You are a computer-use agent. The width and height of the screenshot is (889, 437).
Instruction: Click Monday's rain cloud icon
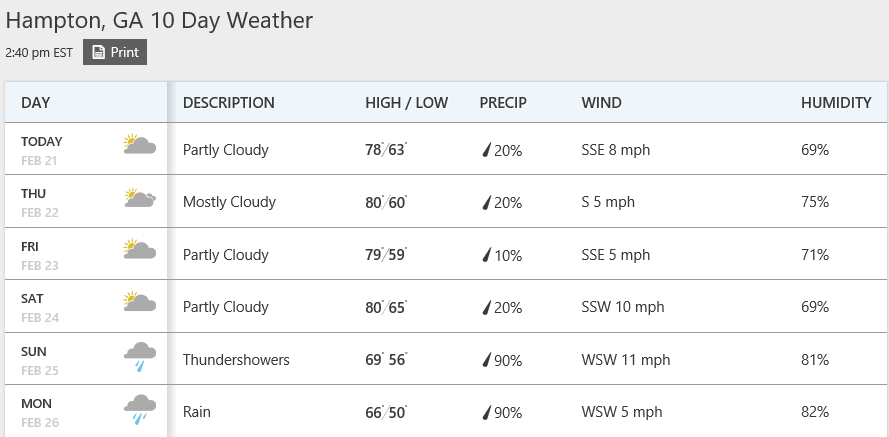(139, 408)
